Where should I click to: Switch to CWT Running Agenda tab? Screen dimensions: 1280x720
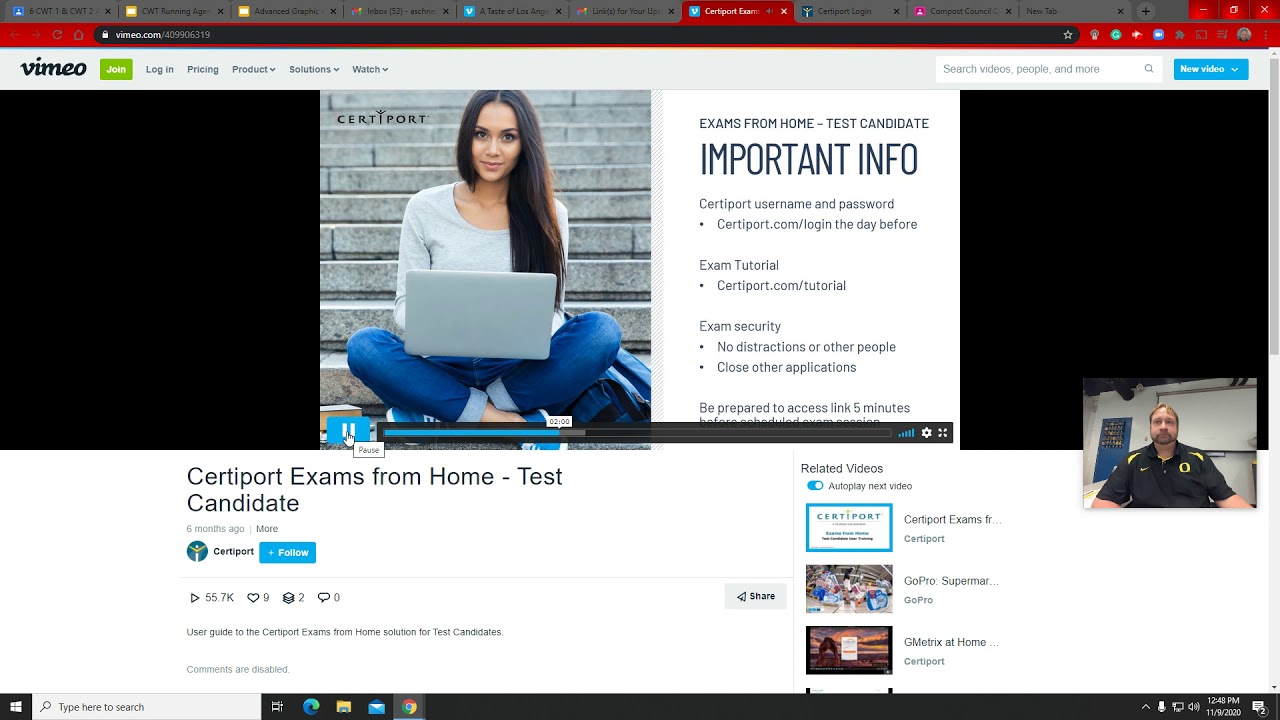click(x=173, y=11)
